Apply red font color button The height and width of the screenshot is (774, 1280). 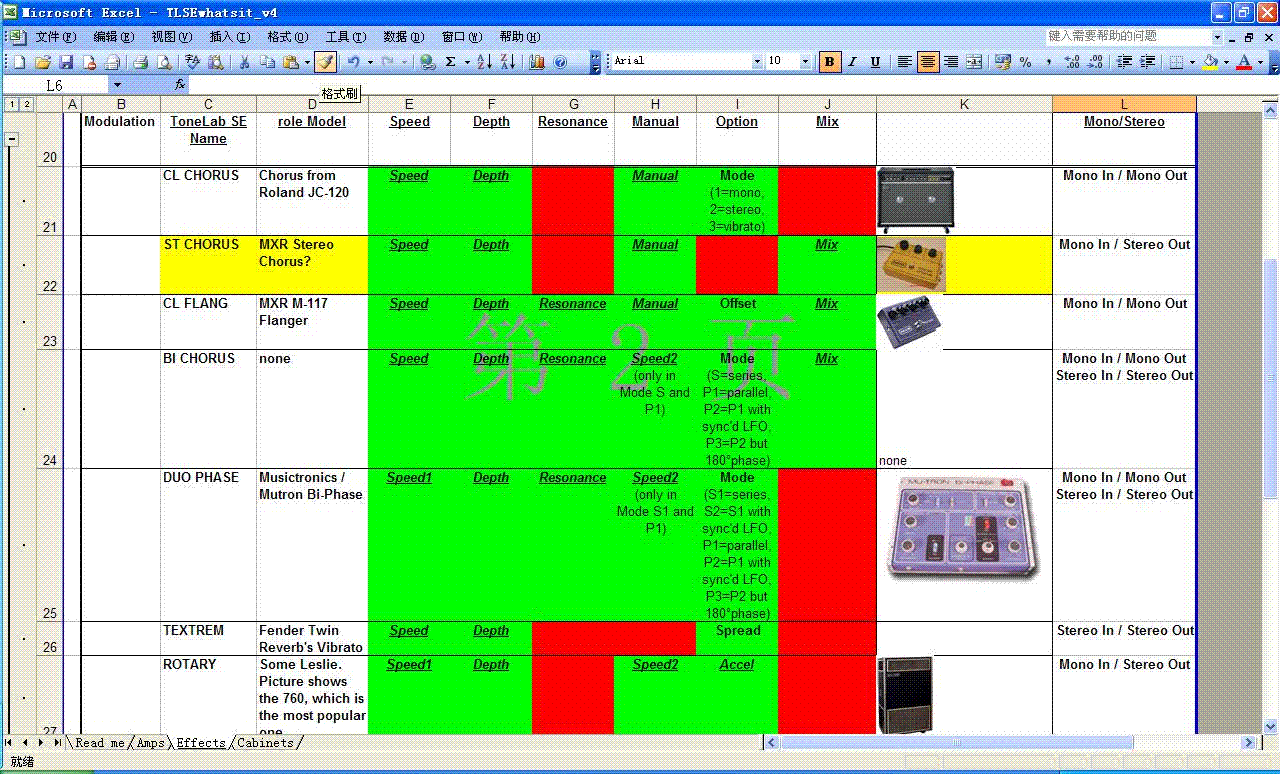pos(1244,62)
